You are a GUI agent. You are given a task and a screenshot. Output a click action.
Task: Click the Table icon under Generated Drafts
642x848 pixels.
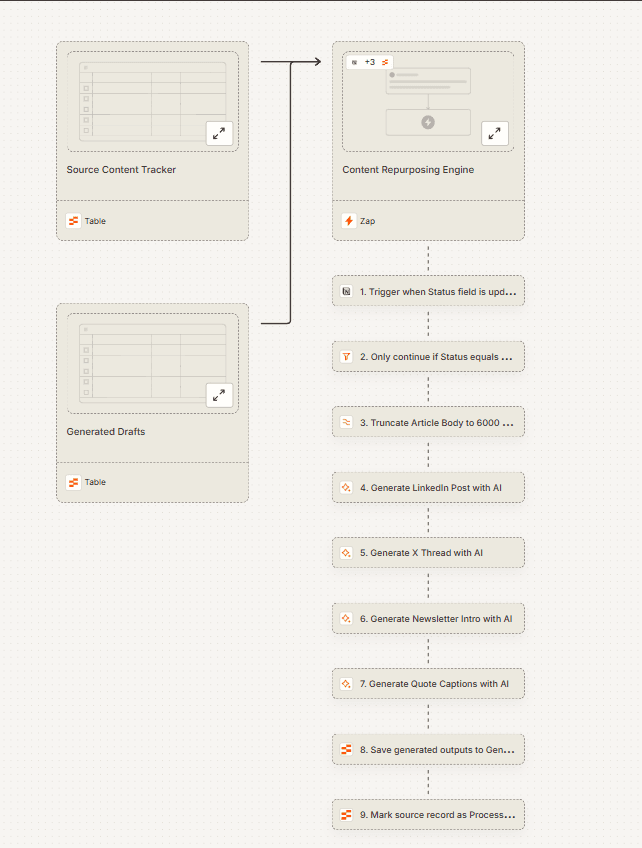tap(74, 482)
